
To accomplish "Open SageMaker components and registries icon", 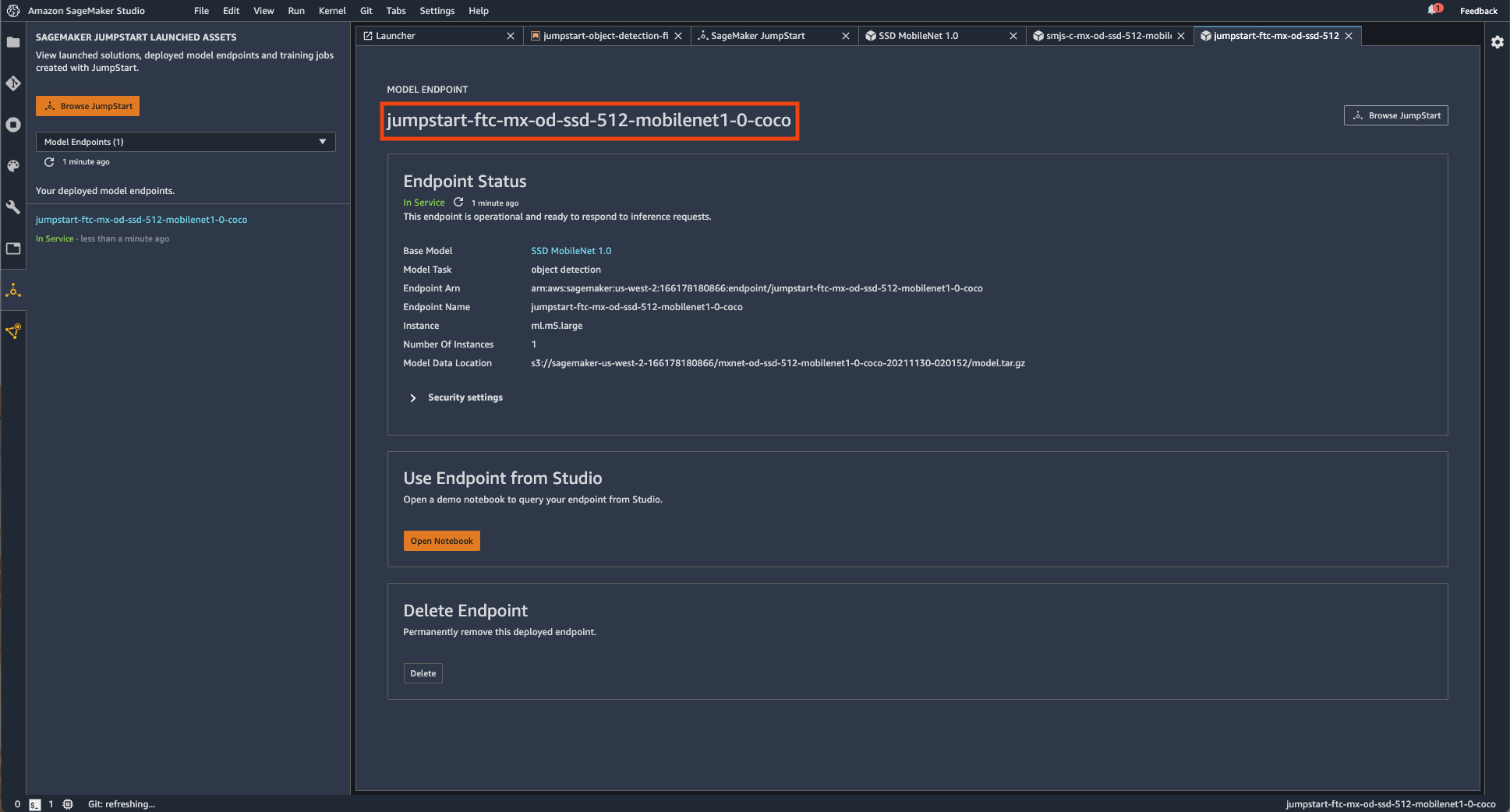I will pos(13,331).
